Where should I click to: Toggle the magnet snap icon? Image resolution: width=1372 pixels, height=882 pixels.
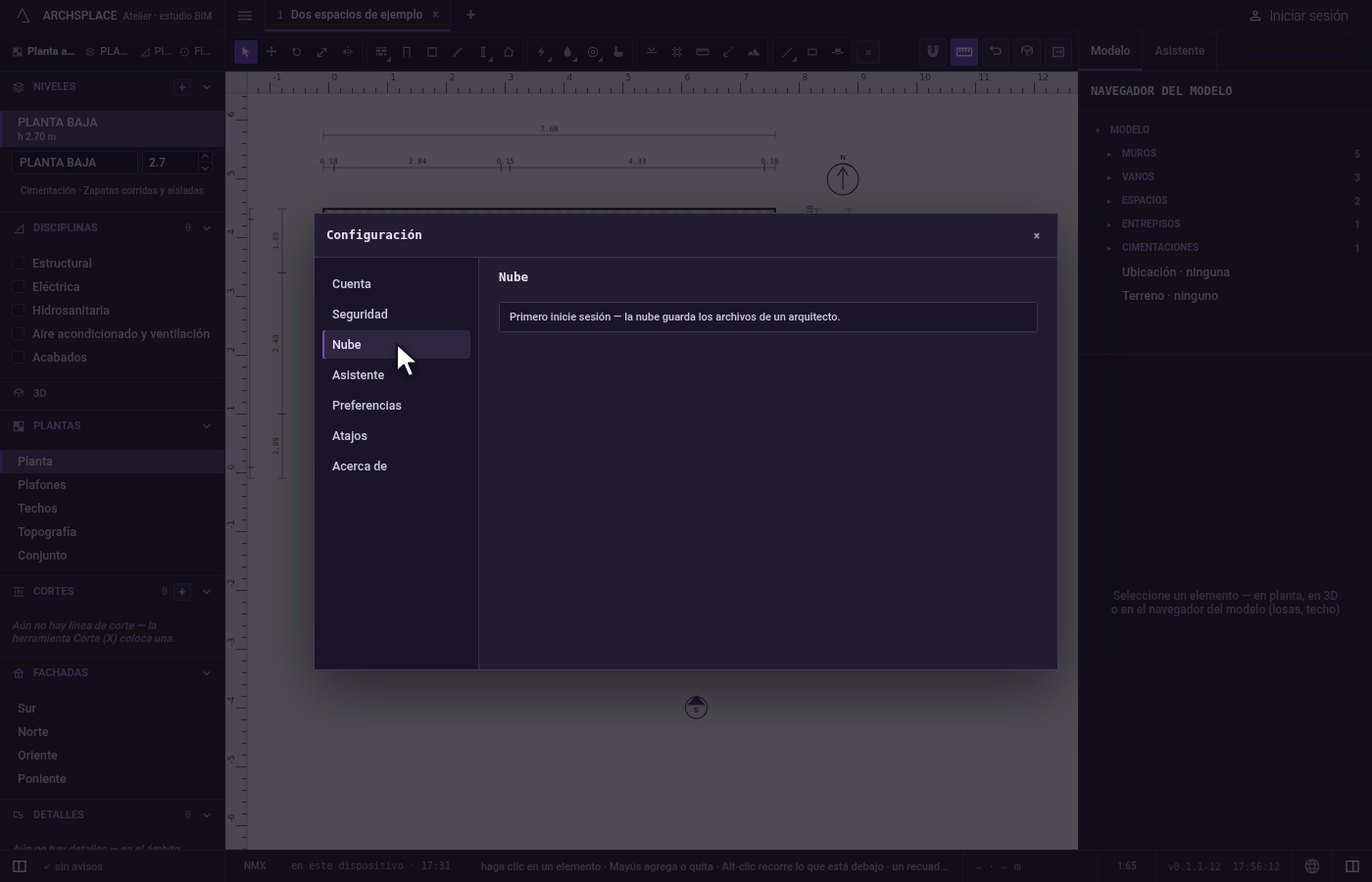933,52
